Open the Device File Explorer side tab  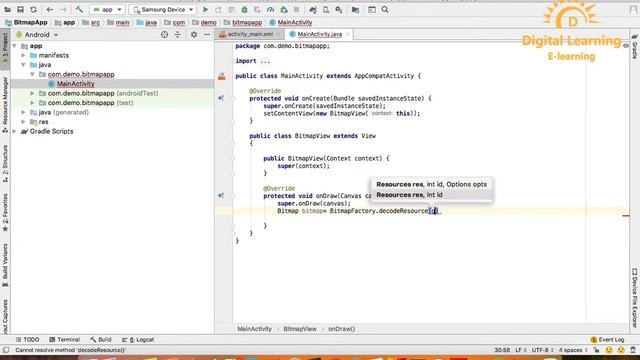pos(635,298)
